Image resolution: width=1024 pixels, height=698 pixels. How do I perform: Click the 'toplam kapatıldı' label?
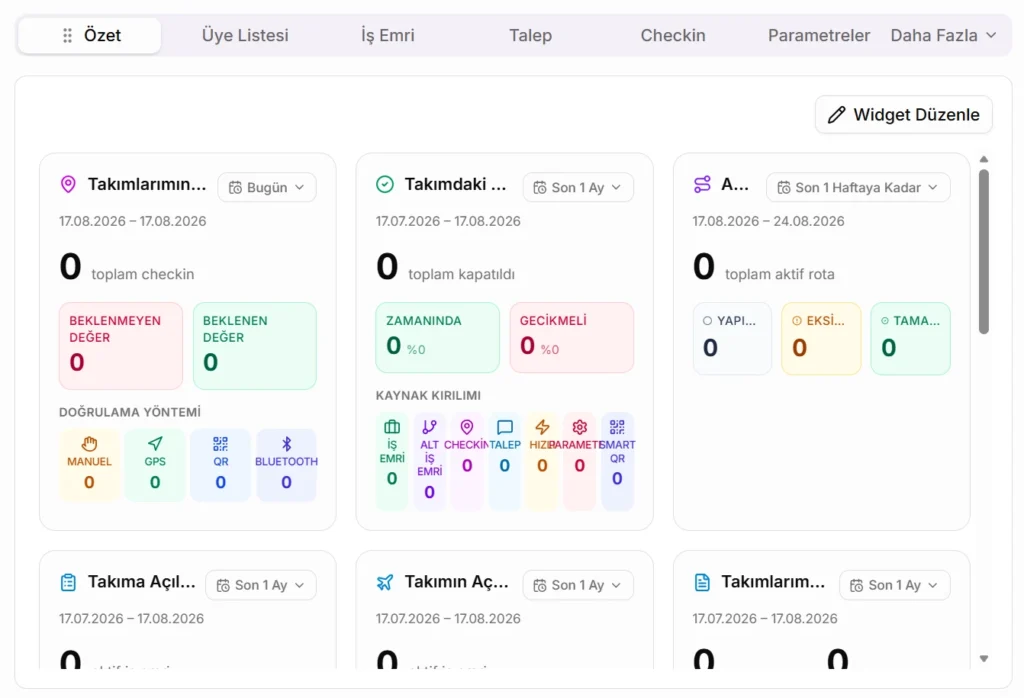pos(461,274)
